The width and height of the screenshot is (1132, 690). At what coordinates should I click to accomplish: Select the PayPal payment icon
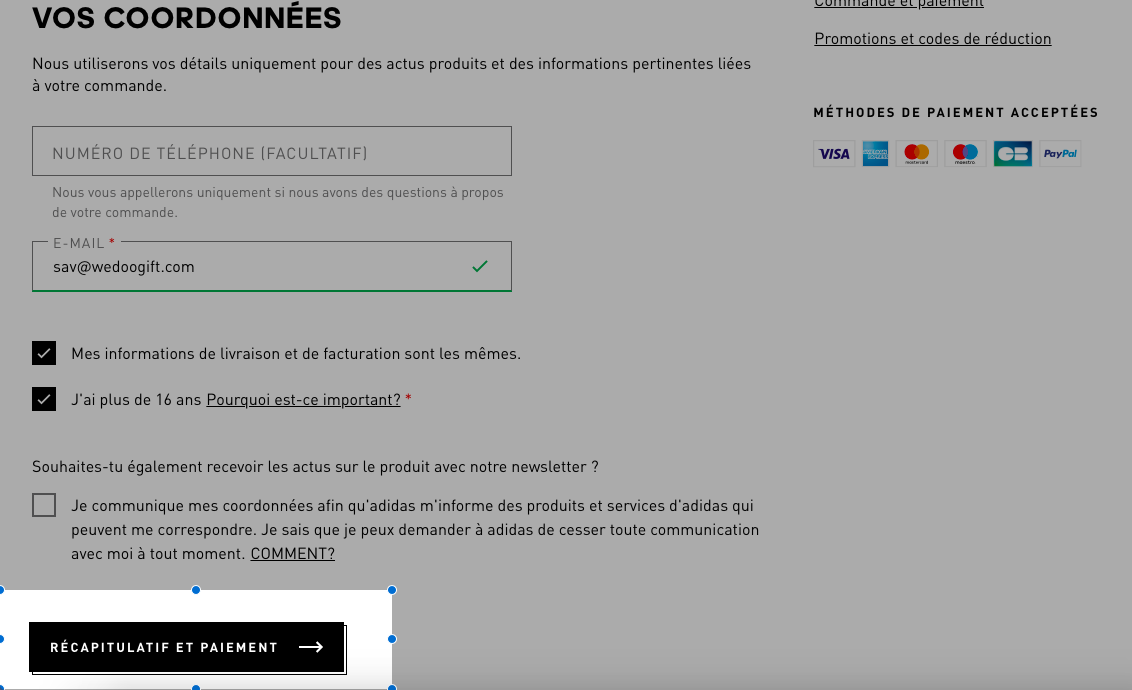[x=1059, y=153]
